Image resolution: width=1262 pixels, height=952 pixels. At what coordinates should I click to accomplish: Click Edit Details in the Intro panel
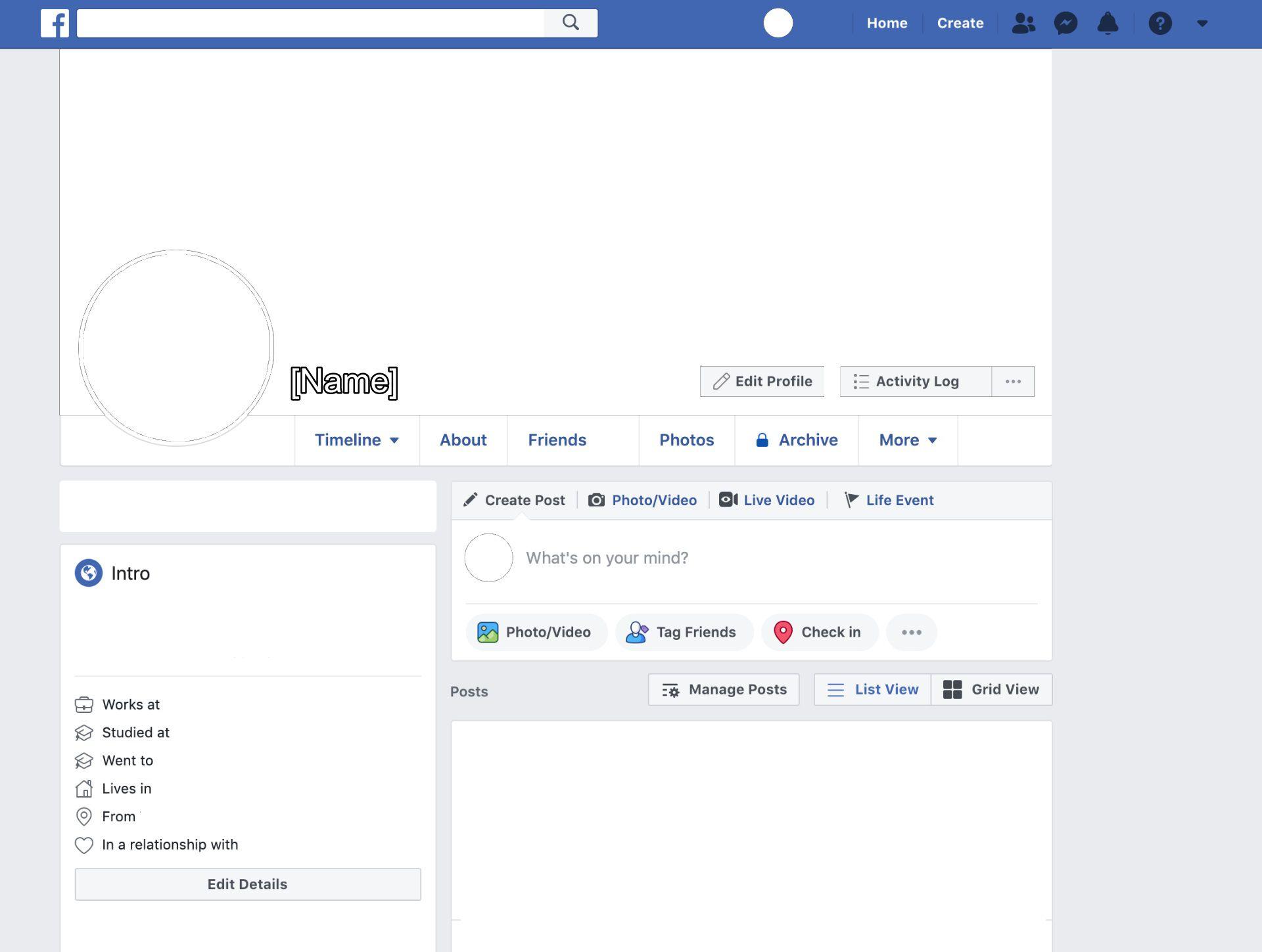coord(247,884)
